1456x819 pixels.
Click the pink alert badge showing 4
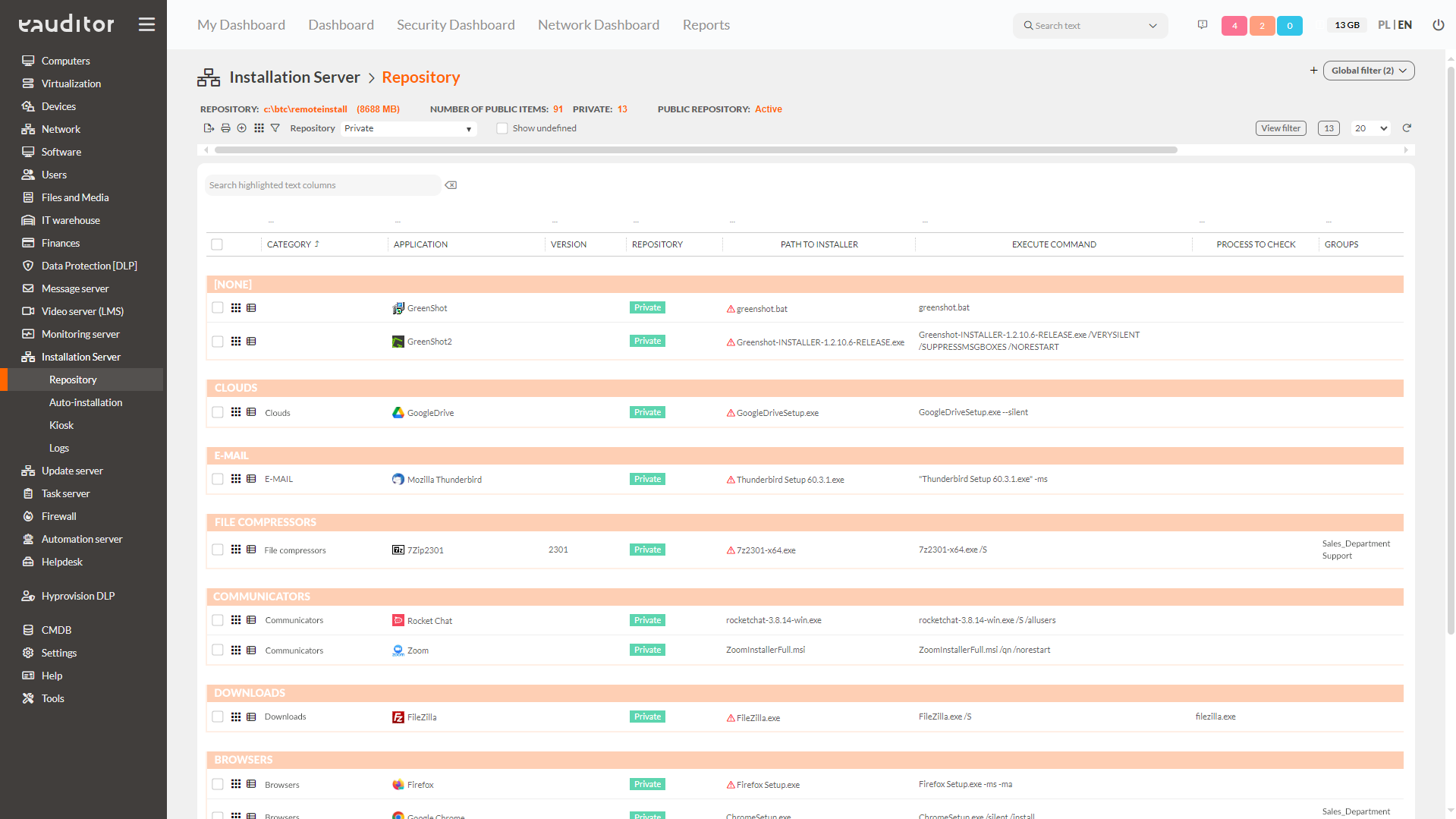coord(1234,26)
